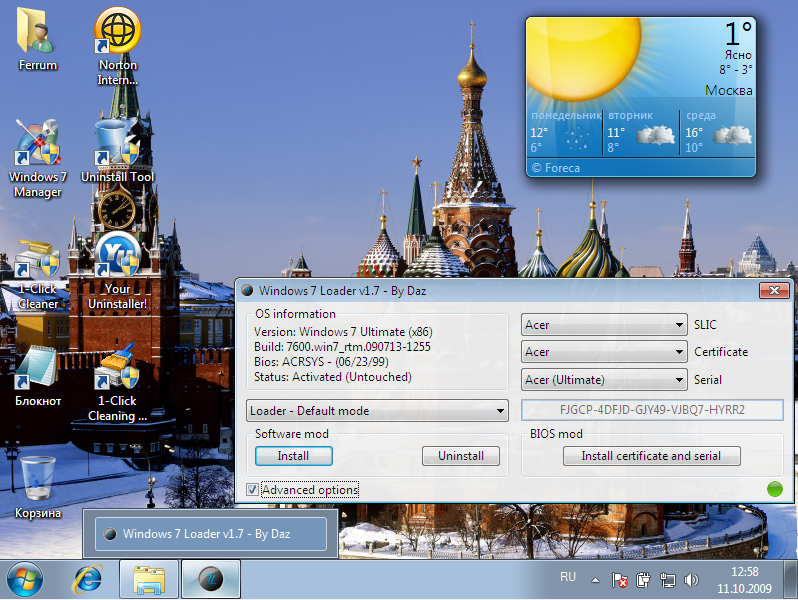Open Uninstall Tool desktop shortcut

click(x=118, y=151)
